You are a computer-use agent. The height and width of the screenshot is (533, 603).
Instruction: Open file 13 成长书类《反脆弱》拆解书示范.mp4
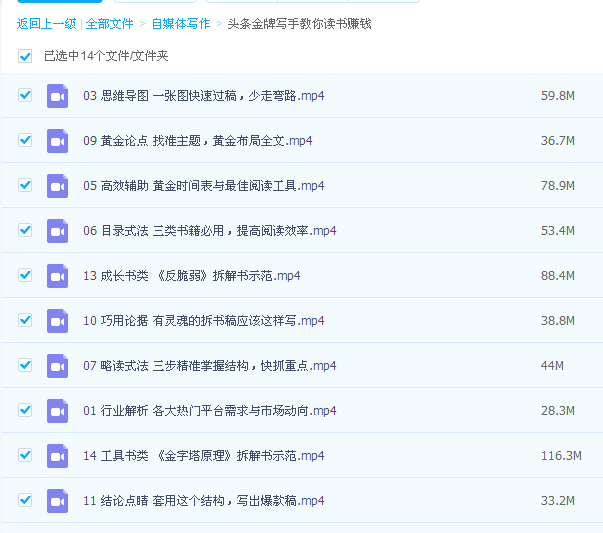(x=192, y=276)
